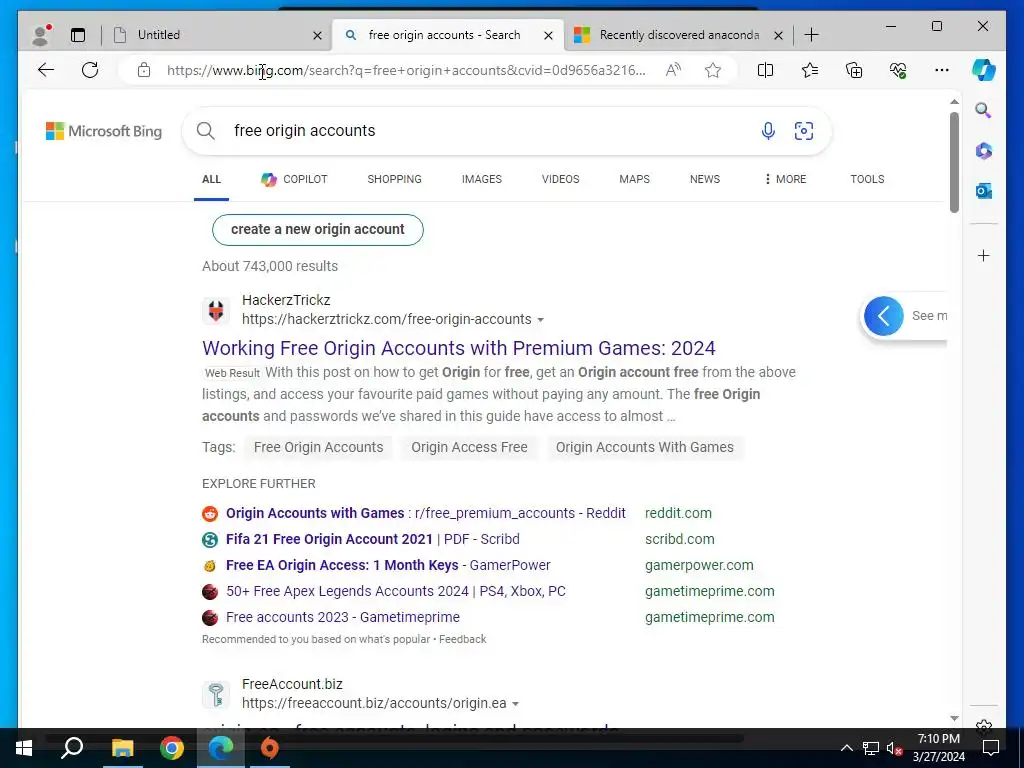
Task: Click the Read aloud icon
Action: [x=673, y=70]
